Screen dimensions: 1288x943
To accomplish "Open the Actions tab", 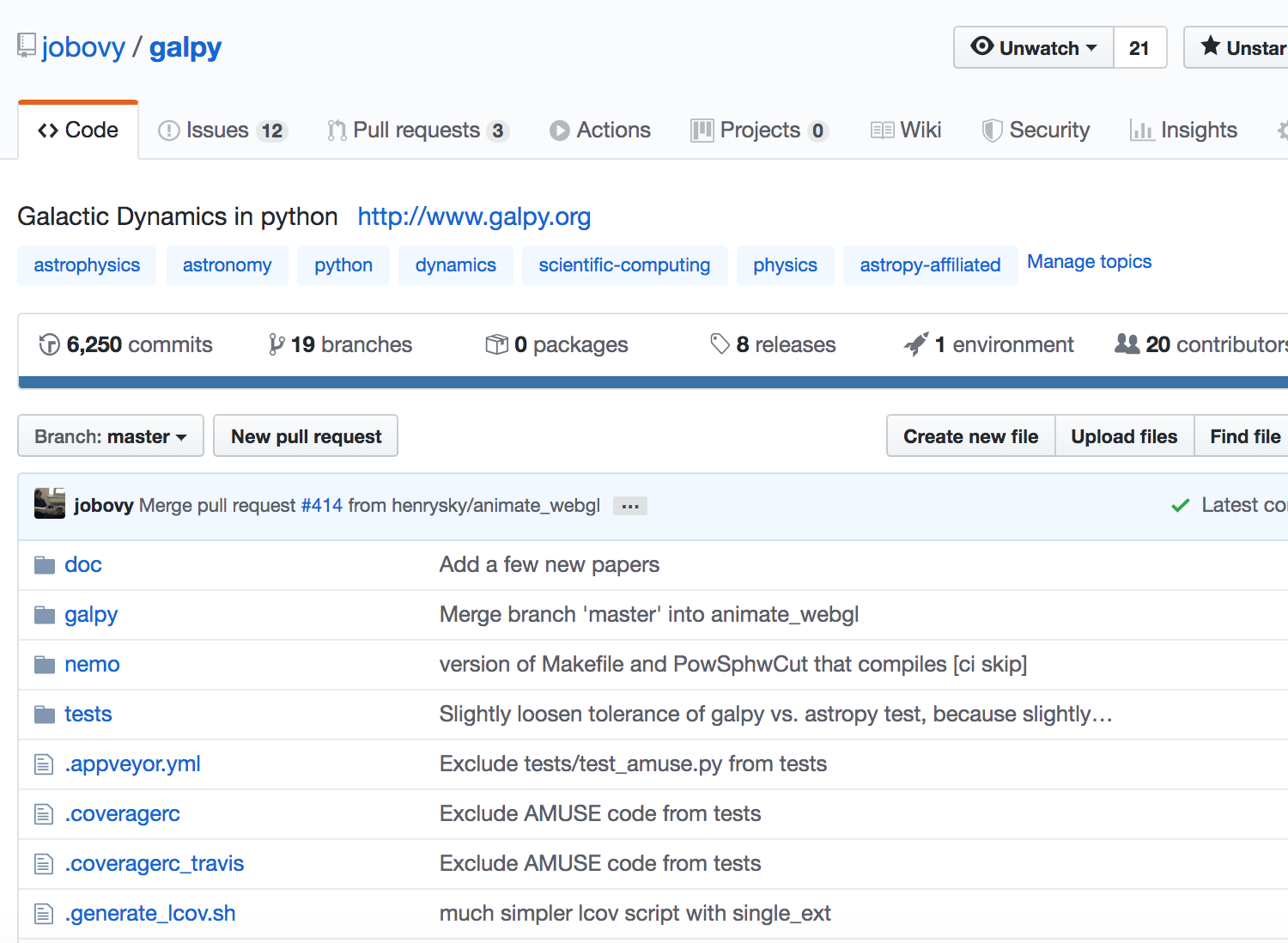I will click(x=600, y=131).
